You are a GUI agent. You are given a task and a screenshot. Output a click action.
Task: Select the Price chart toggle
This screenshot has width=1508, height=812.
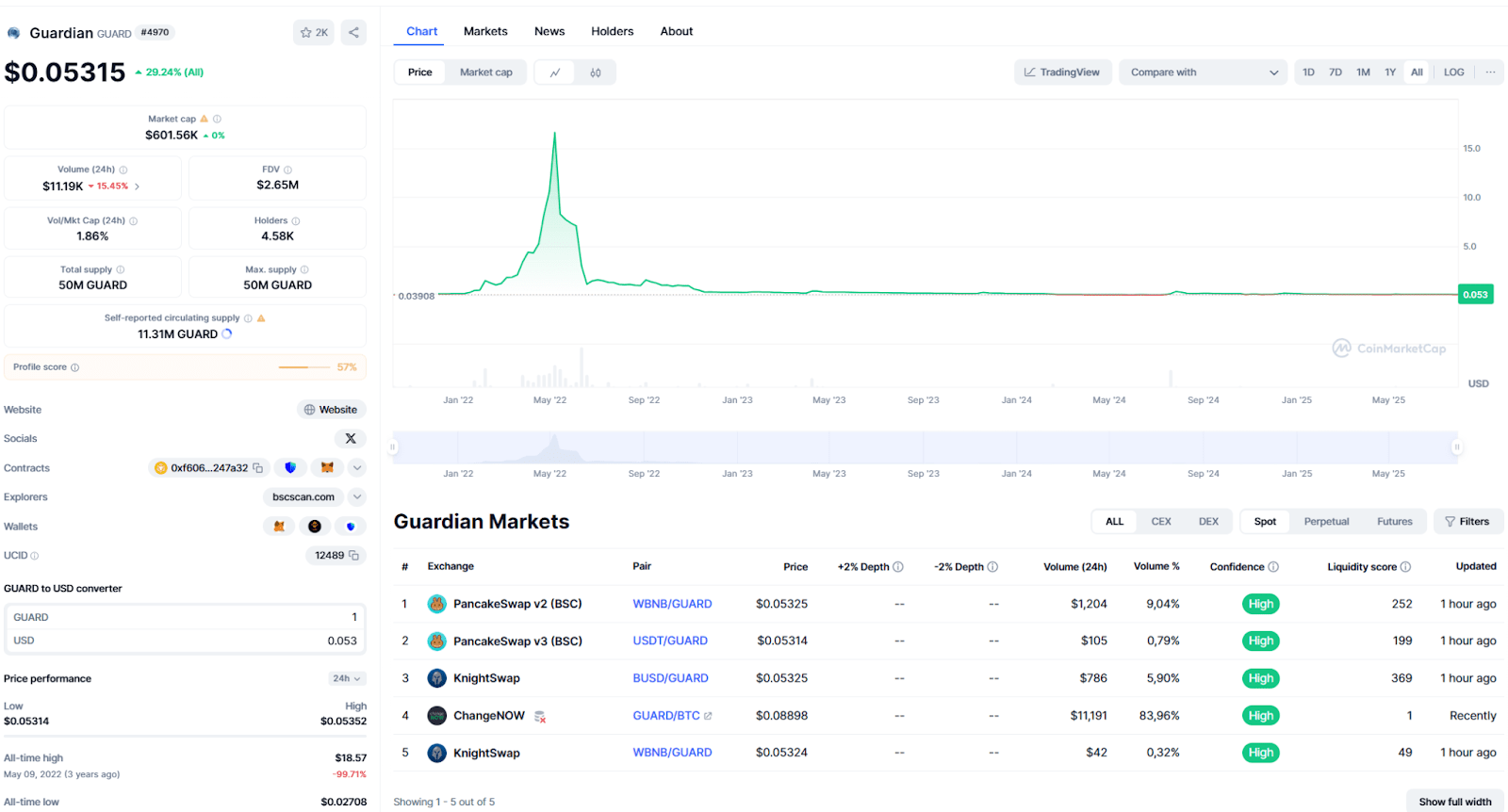(420, 73)
